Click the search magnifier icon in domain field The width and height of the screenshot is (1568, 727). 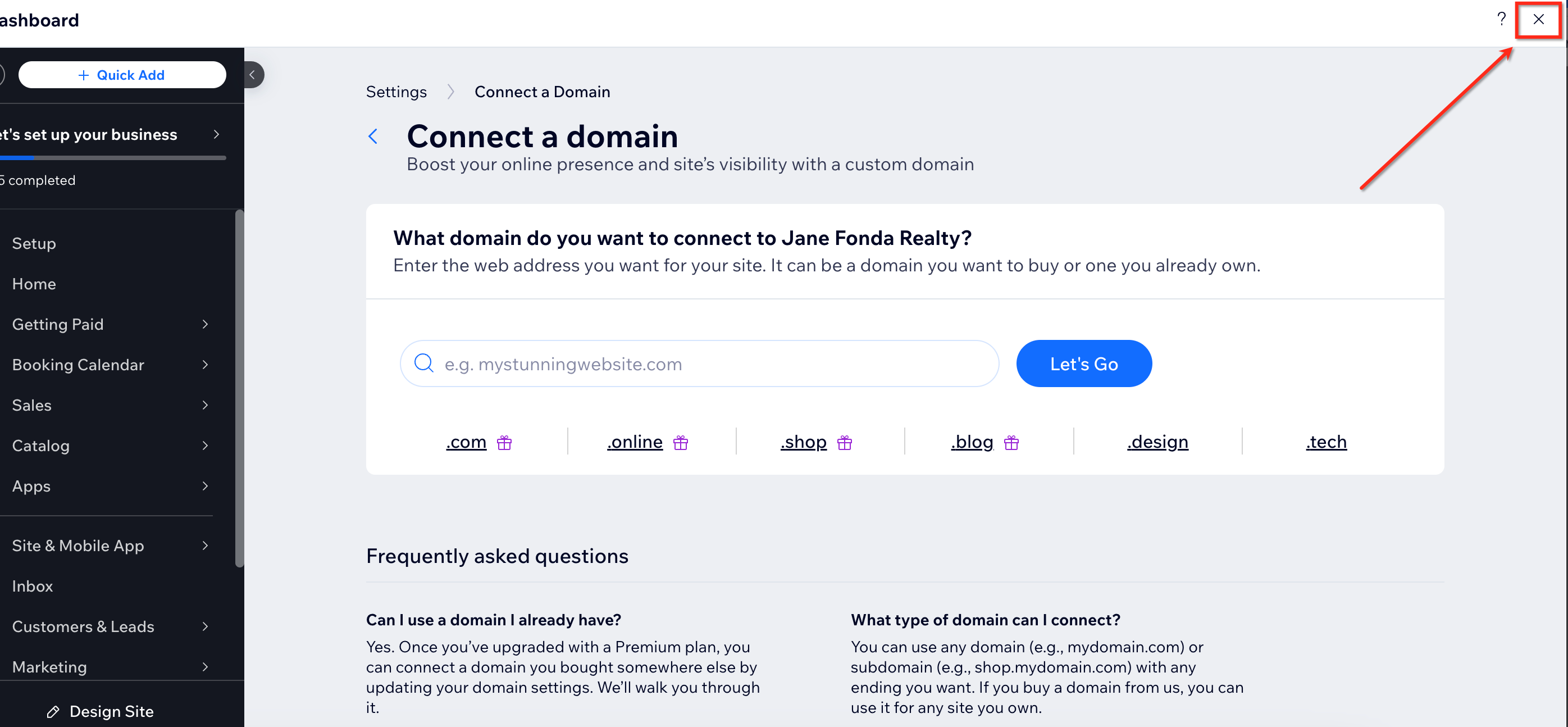pyautogui.click(x=423, y=363)
